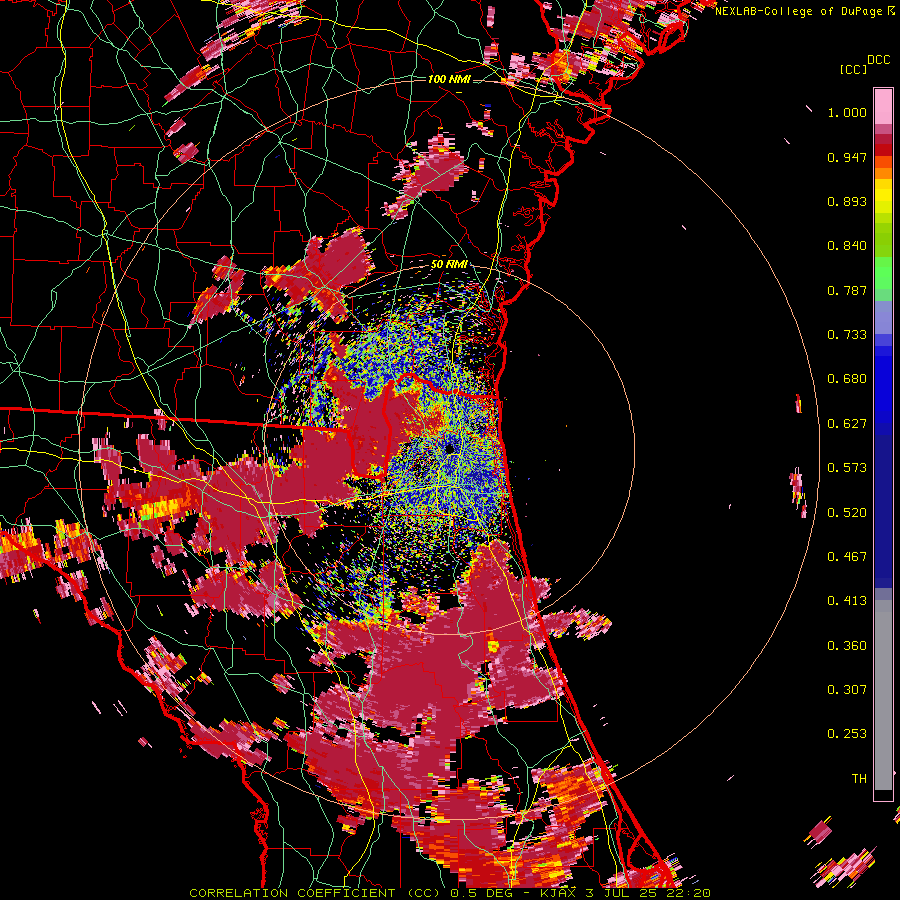Click the black radar site dot at map center
Viewport: 900px width, 900px height.
pyautogui.click(x=449, y=448)
